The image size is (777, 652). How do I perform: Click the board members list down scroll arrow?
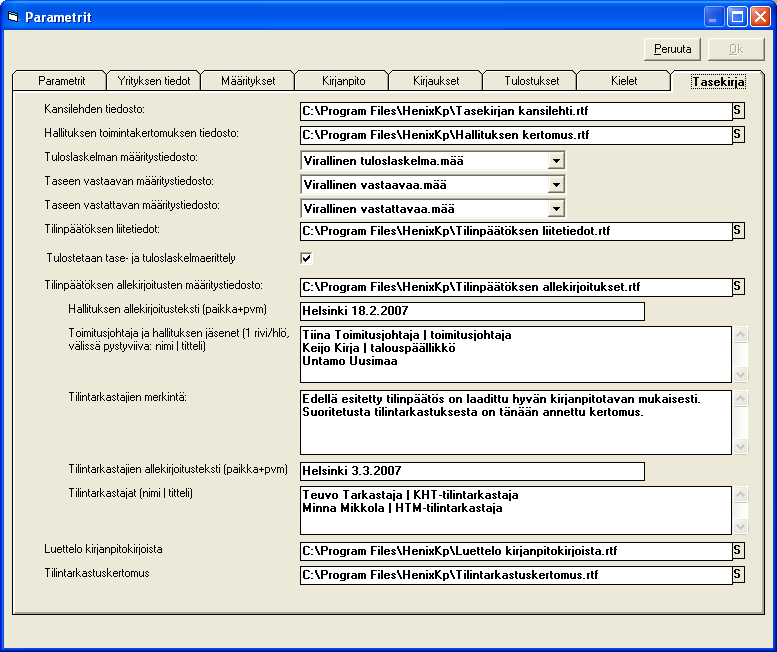[x=740, y=374]
